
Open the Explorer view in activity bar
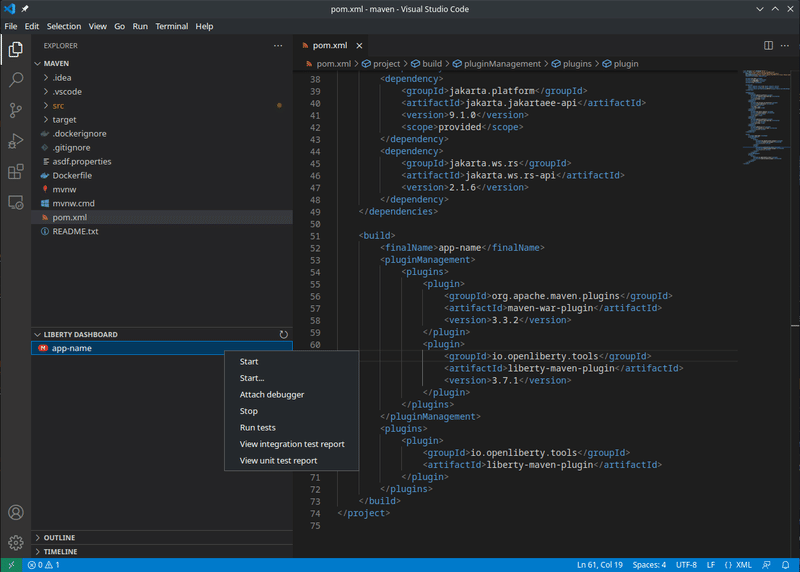coord(16,49)
